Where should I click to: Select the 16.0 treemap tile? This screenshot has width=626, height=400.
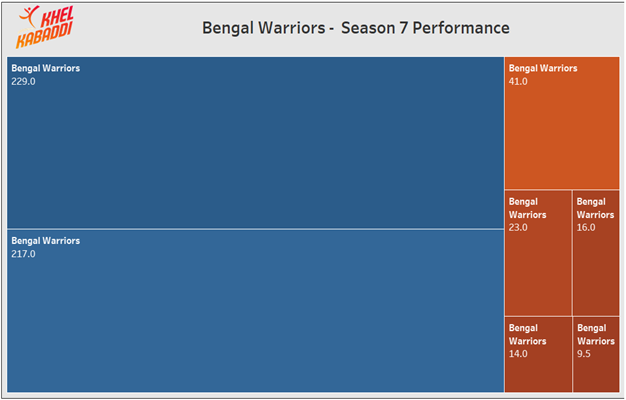tap(596, 253)
